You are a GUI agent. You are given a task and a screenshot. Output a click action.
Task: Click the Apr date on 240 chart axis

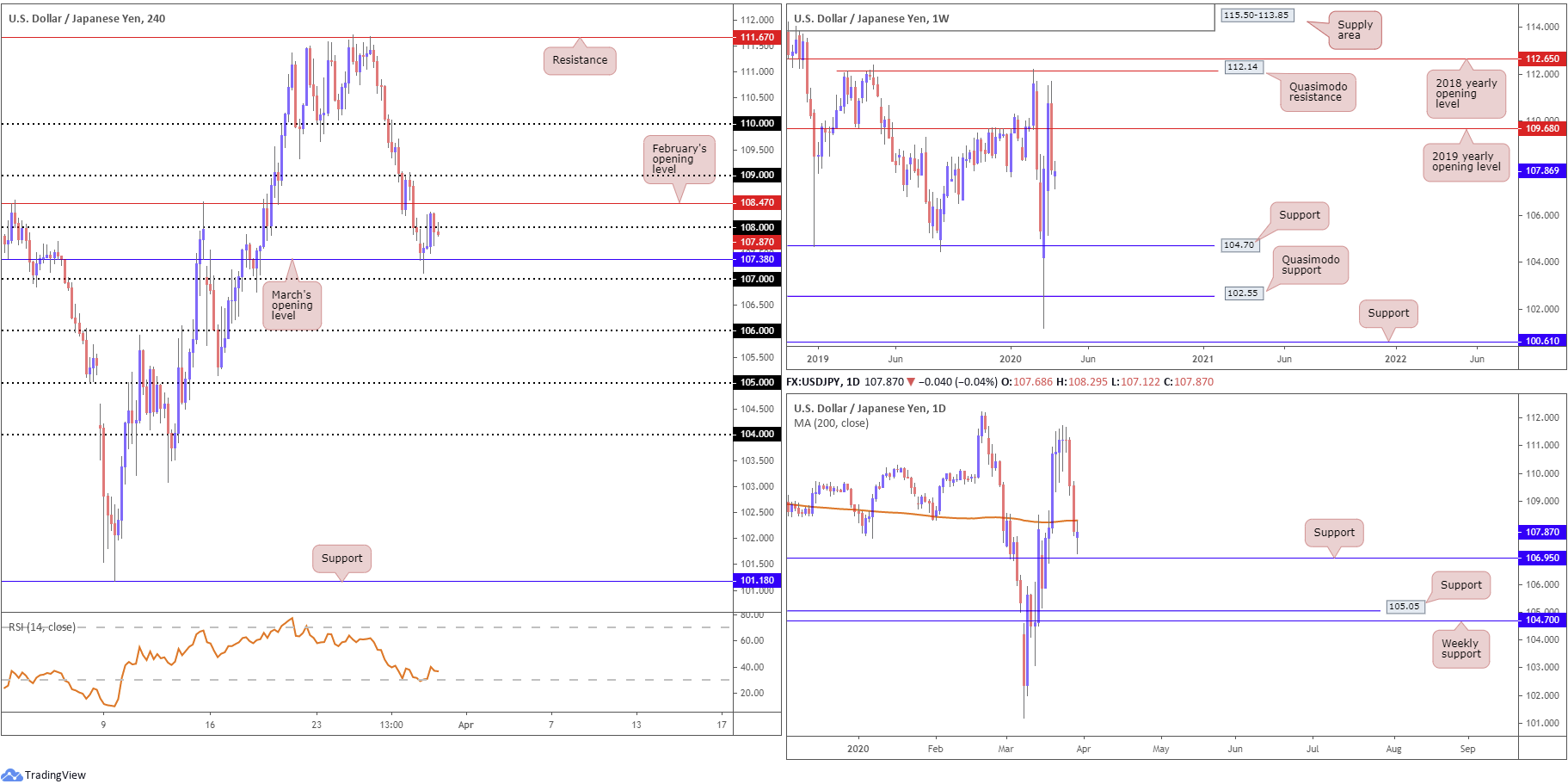click(x=465, y=725)
